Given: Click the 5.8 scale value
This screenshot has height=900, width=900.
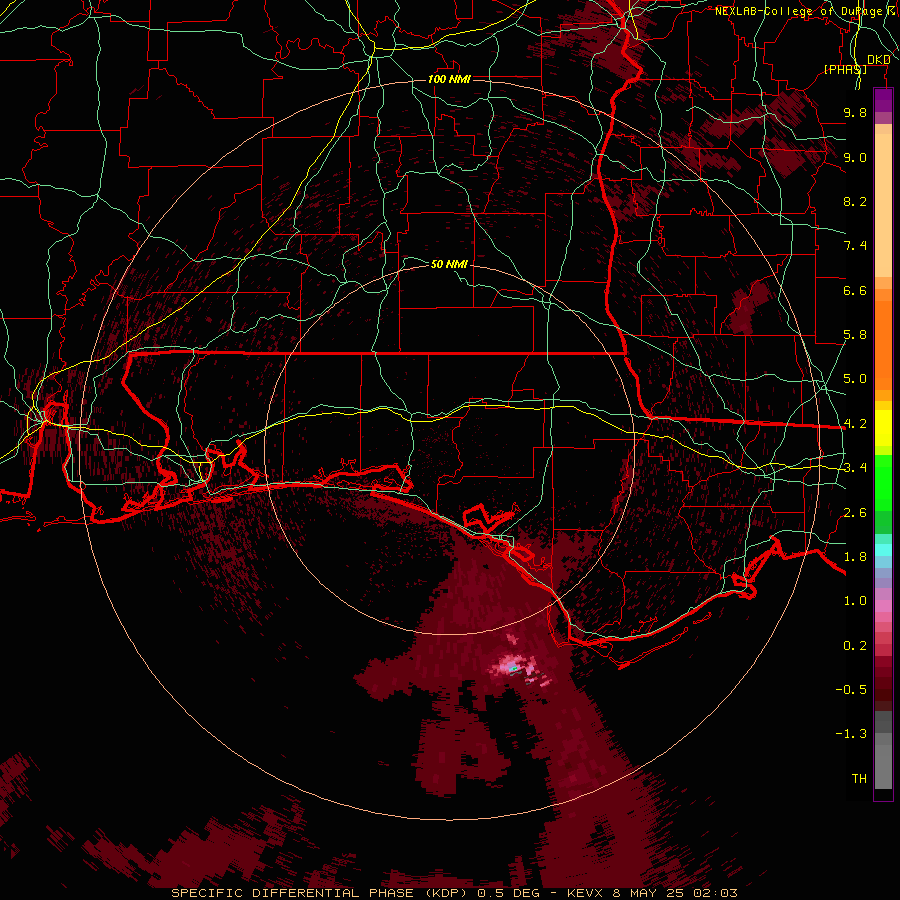Looking at the screenshot, I should [x=855, y=335].
